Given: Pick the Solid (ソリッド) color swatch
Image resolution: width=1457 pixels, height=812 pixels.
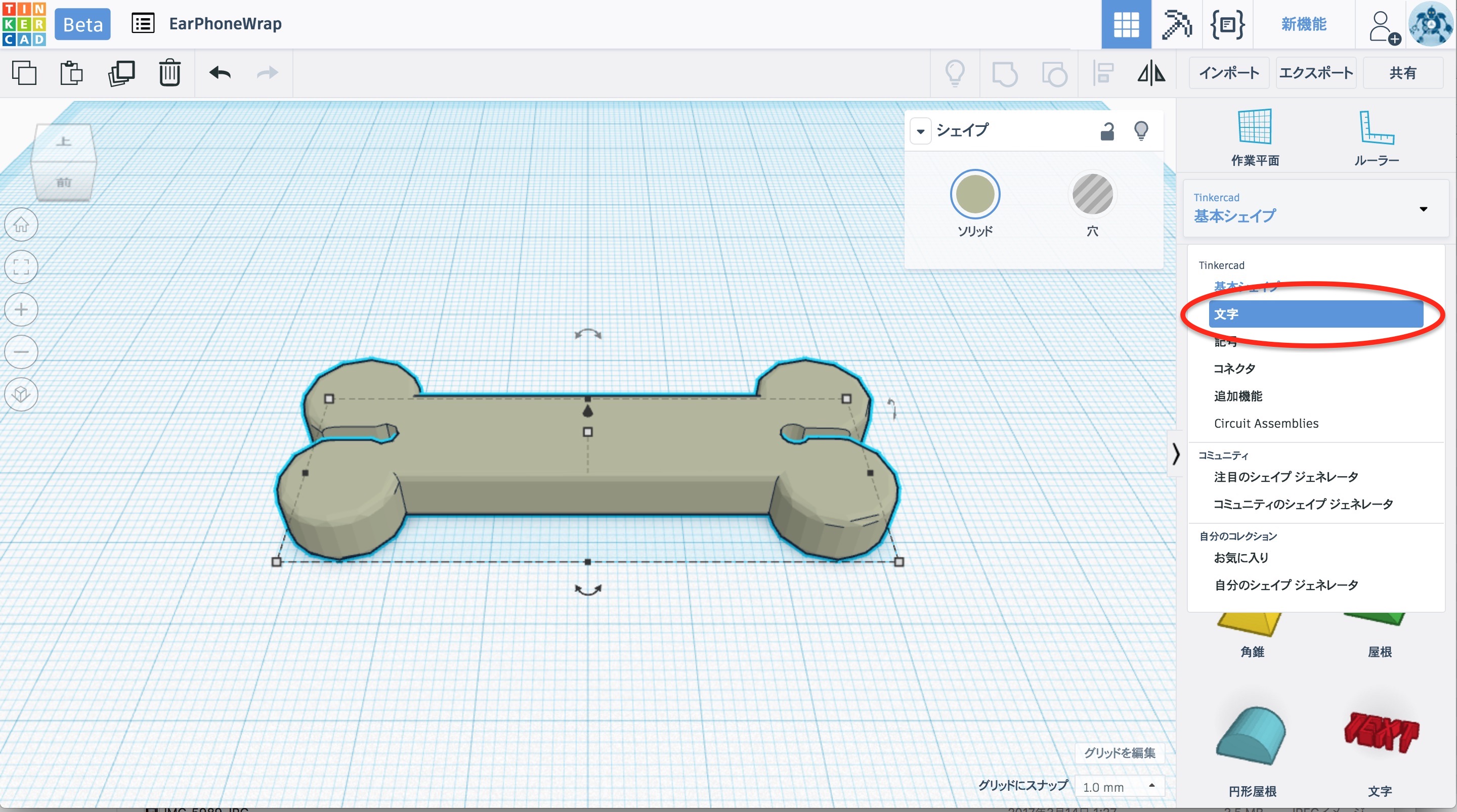Looking at the screenshot, I should [974, 195].
